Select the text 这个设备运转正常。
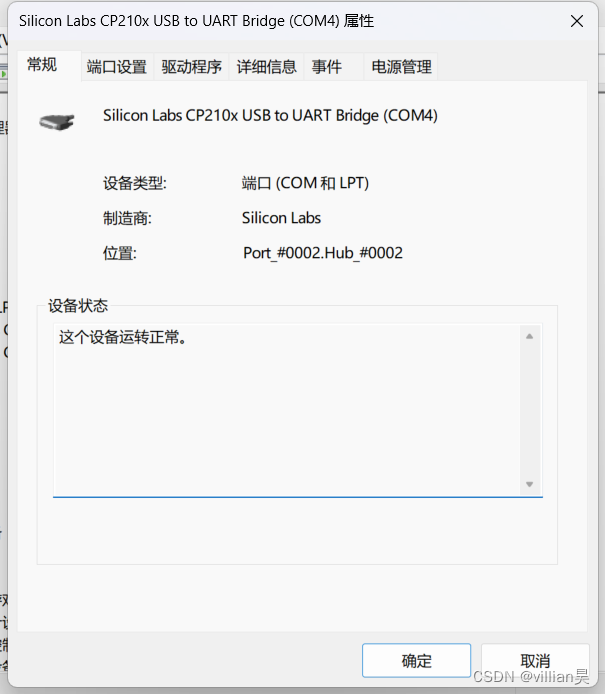Image resolution: width=605 pixels, height=694 pixels. tap(123, 337)
